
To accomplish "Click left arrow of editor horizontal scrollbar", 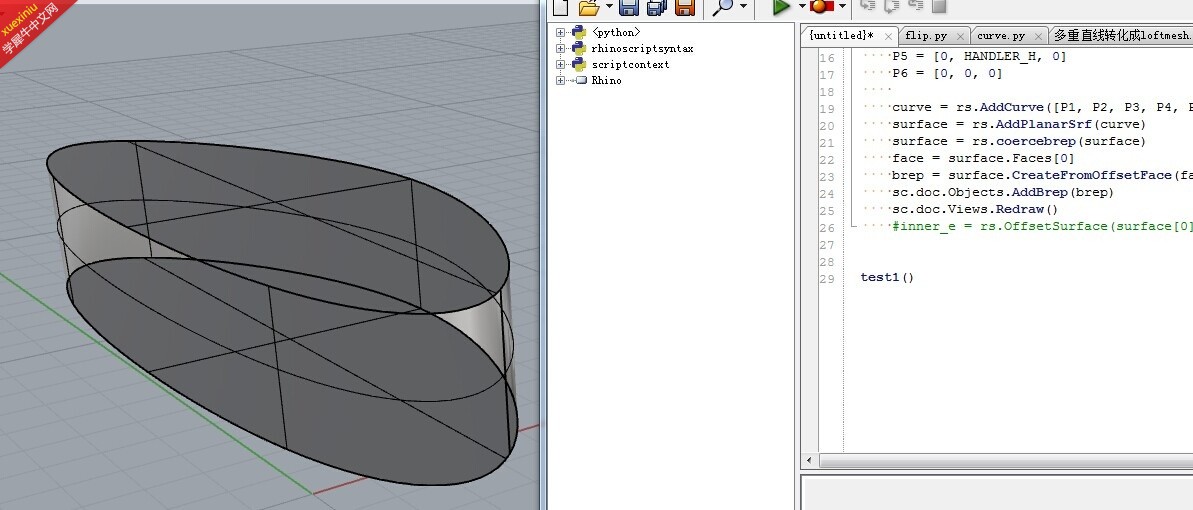I will pyautogui.click(x=809, y=461).
